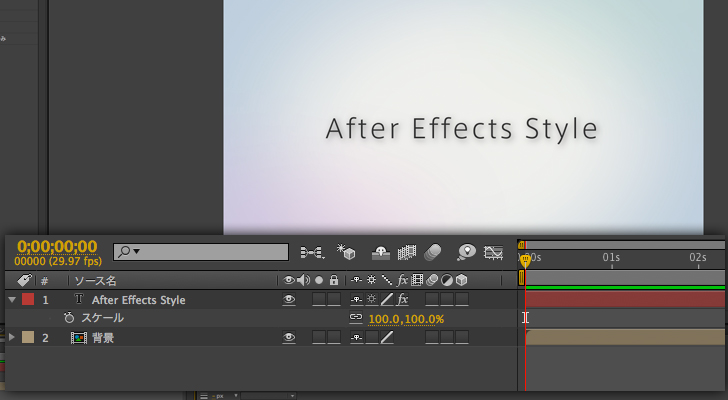Open the composition mini-flowchart
The image size is (728, 400).
point(312,252)
